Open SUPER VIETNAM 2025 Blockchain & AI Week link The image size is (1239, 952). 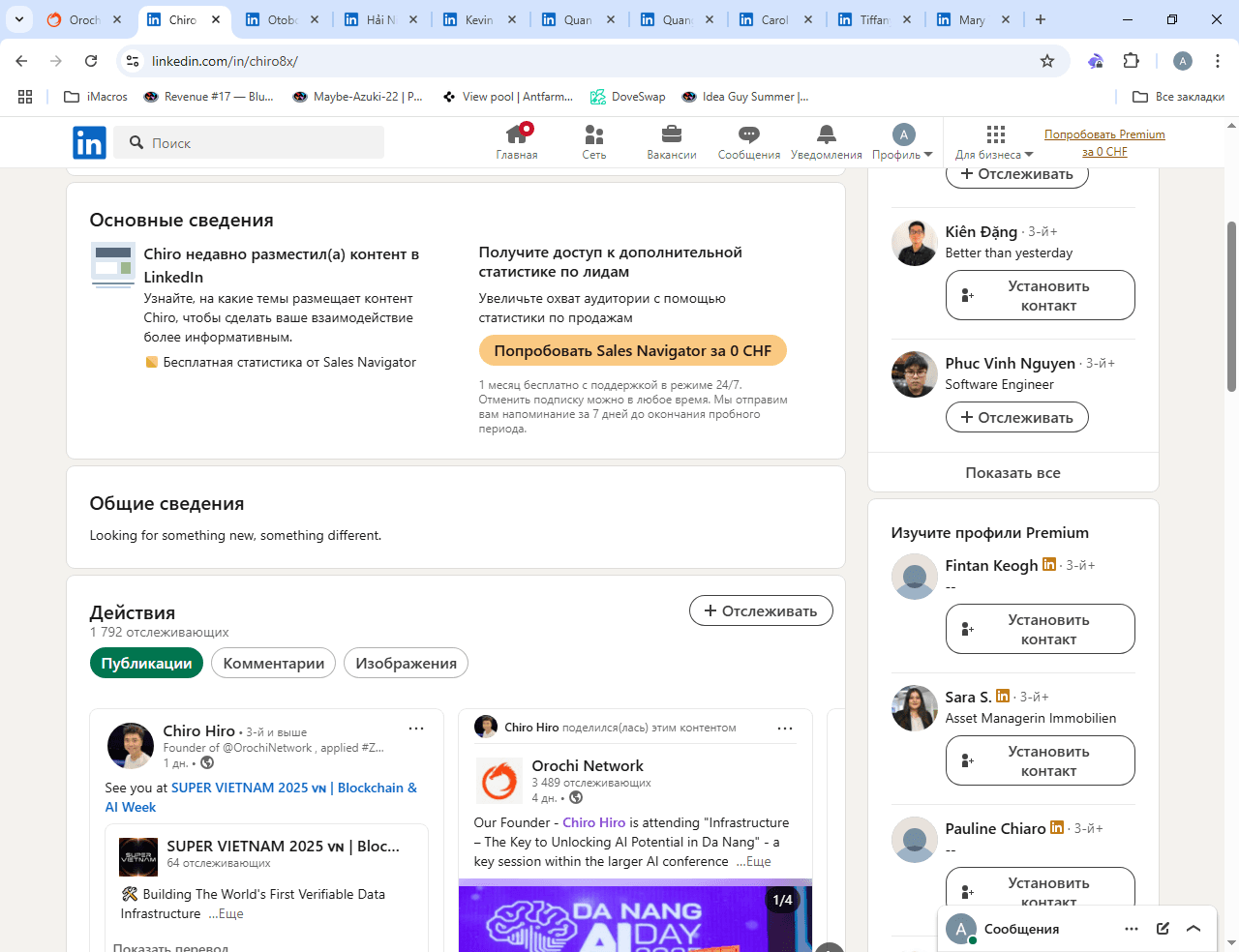click(261, 797)
